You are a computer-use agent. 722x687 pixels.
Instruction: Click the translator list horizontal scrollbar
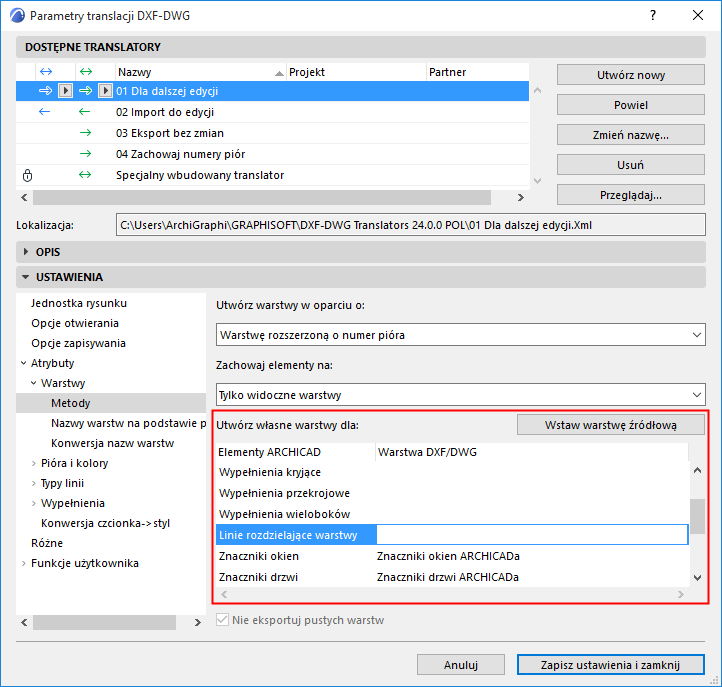pyautogui.click(x=262, y=197)
